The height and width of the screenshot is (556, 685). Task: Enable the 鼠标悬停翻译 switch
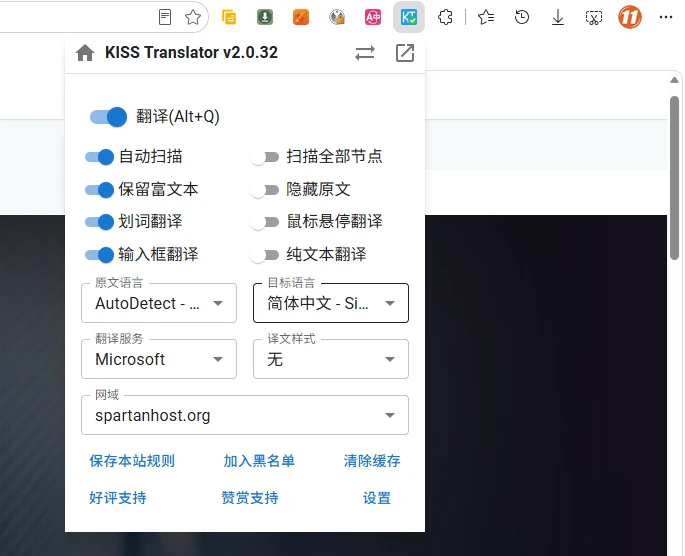265,222
